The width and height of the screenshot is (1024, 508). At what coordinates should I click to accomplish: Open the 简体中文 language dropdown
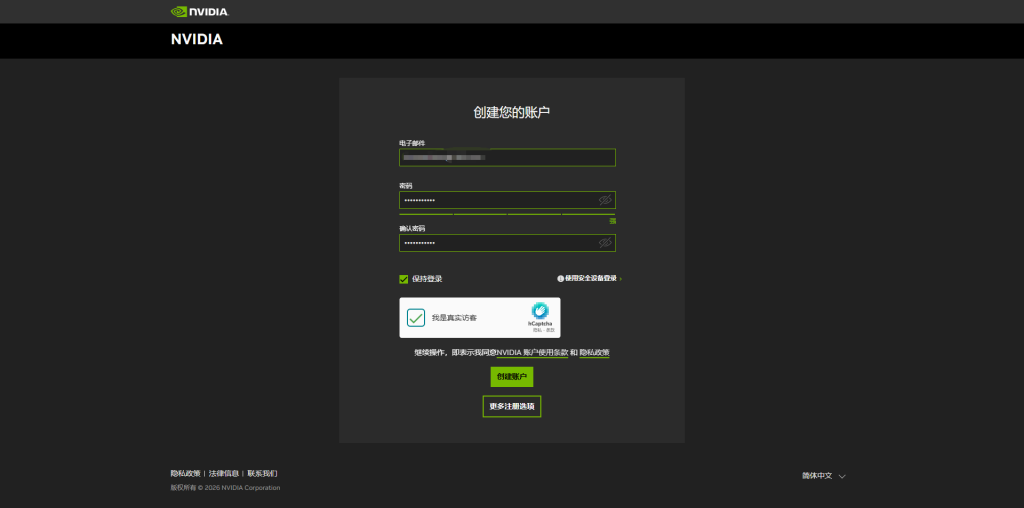tap(823, 476)
